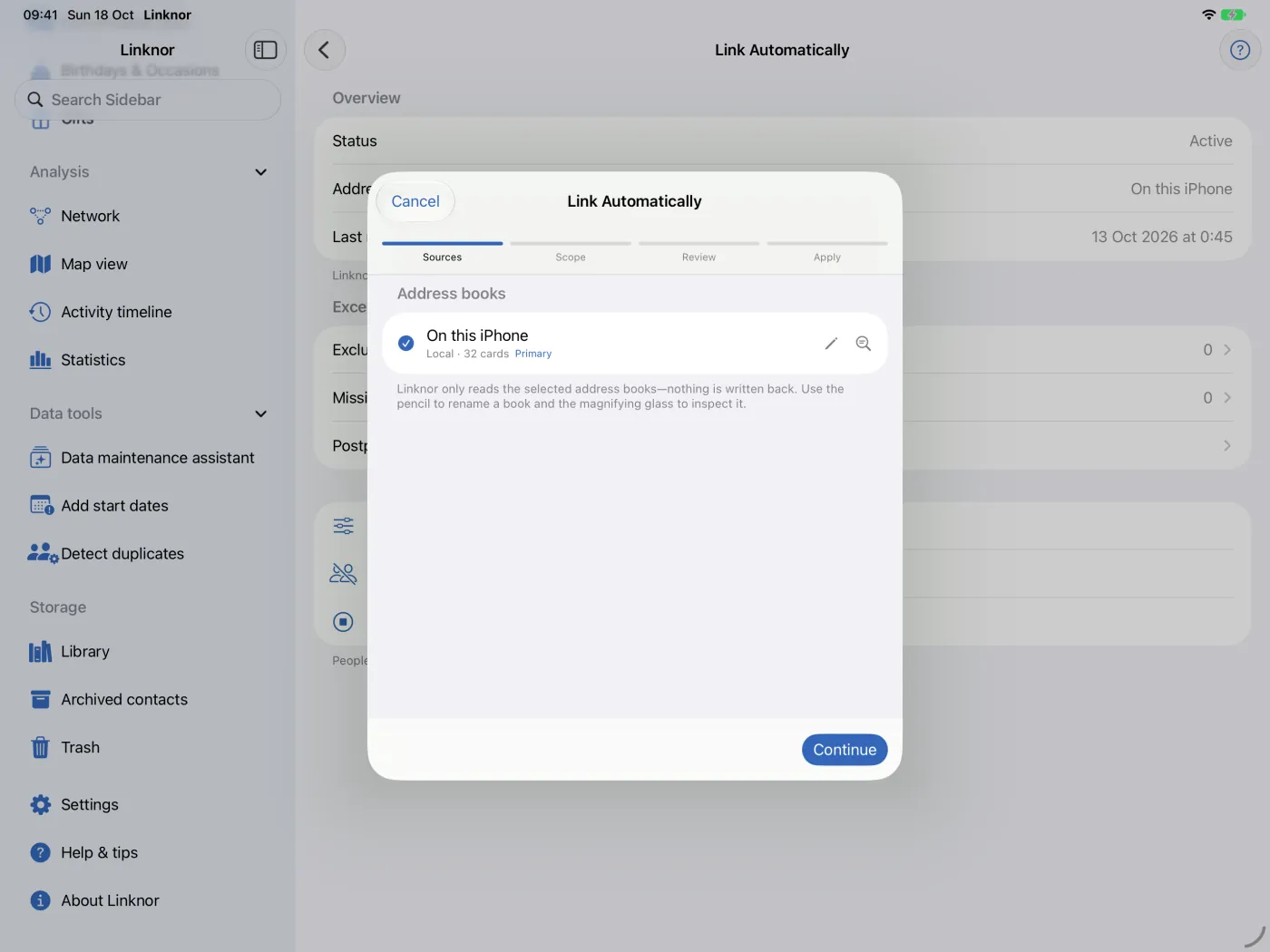Viewport: 1270px width, 952px height.
Task: Cancel the Link Automatically dialog
Action: [x=415, y=201]
